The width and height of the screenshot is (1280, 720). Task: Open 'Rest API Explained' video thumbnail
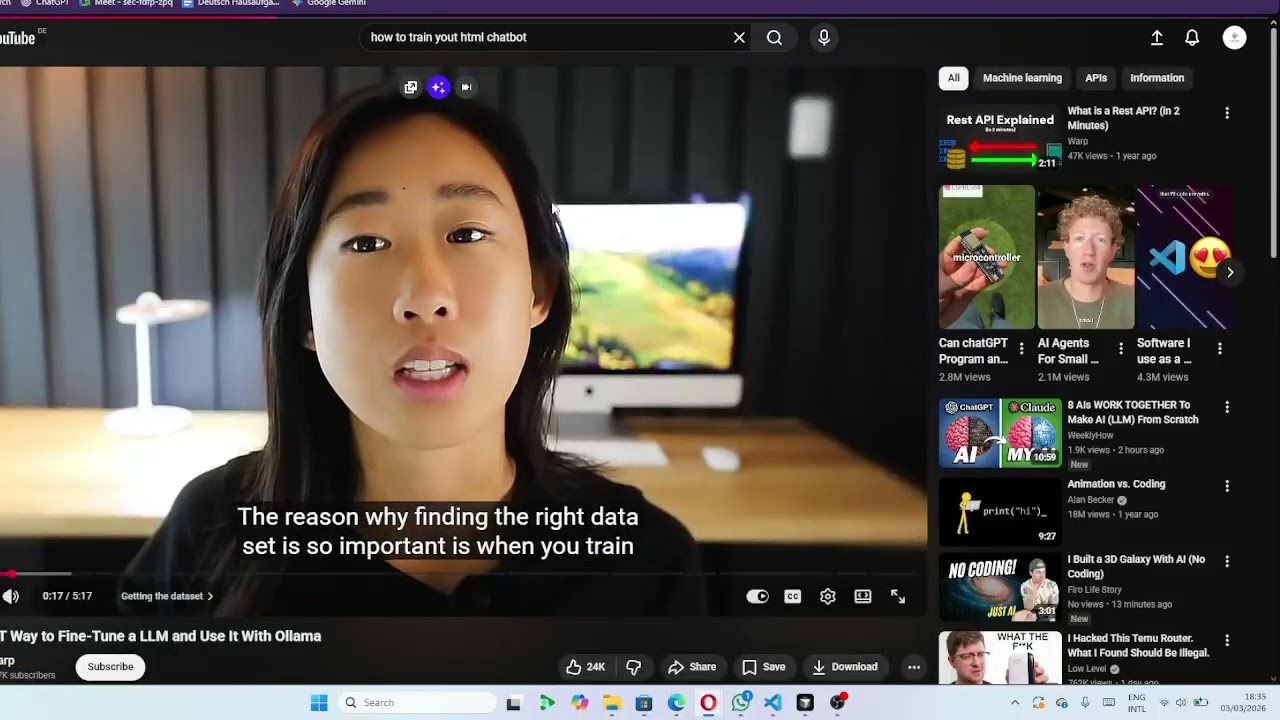point(1000,138)
